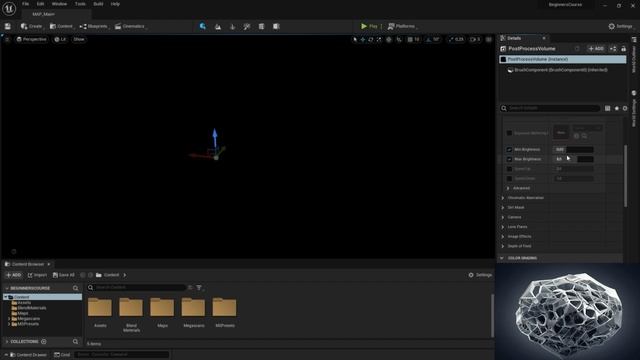
Task: Switch to Landscape mode icon
Action: click(x=218, y=26)
